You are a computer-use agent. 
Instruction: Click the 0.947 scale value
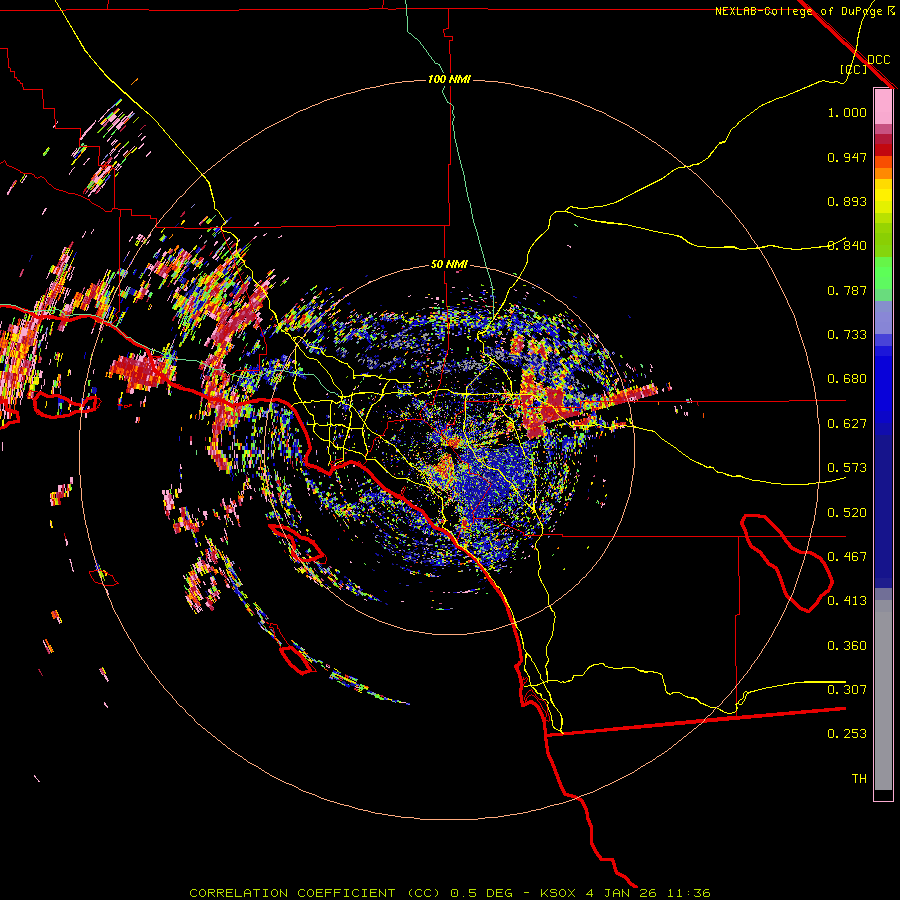pos(847,157)
